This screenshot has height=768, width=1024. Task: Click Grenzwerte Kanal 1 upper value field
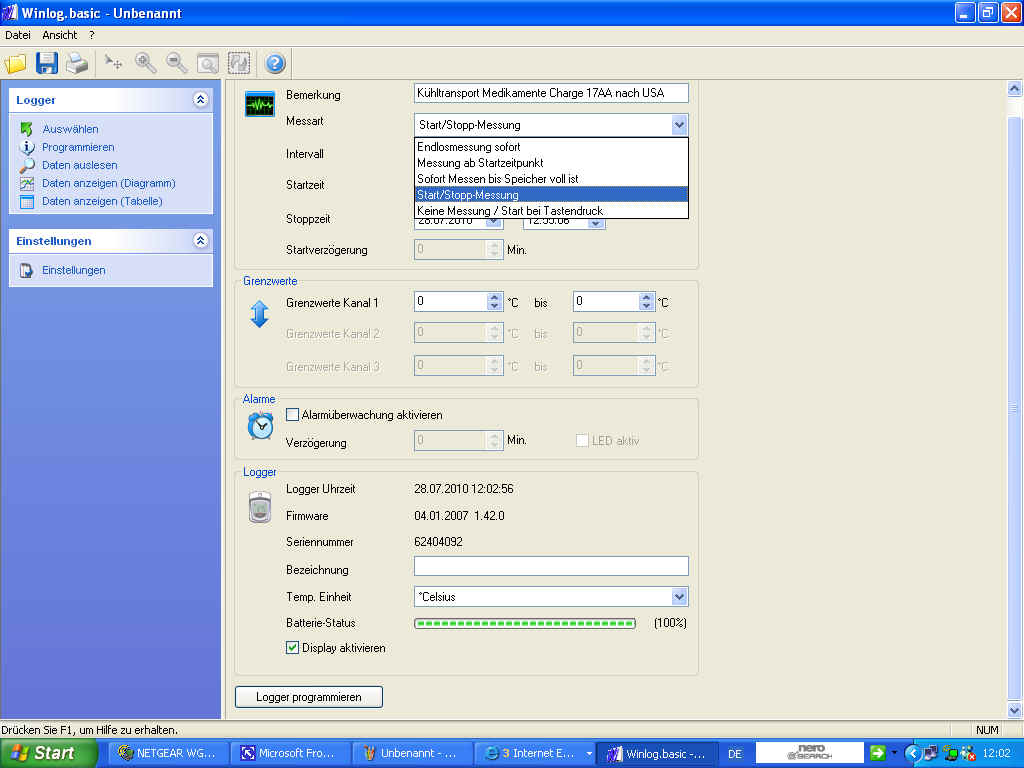606,301
